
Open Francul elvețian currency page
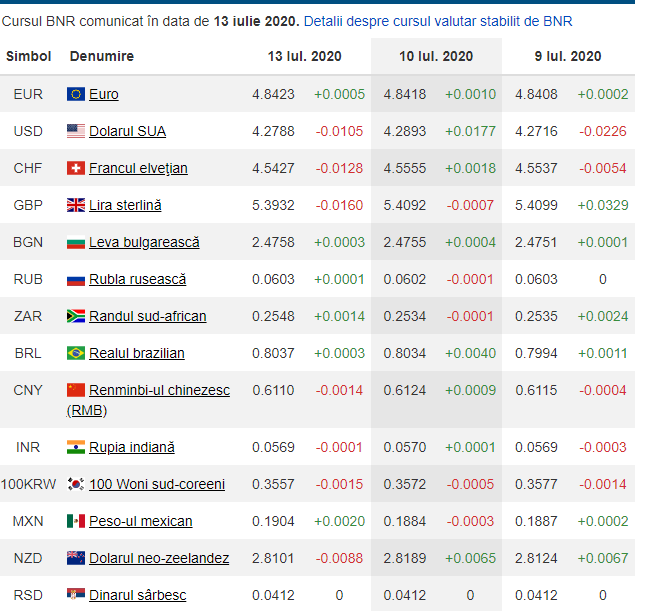point(138,168)
